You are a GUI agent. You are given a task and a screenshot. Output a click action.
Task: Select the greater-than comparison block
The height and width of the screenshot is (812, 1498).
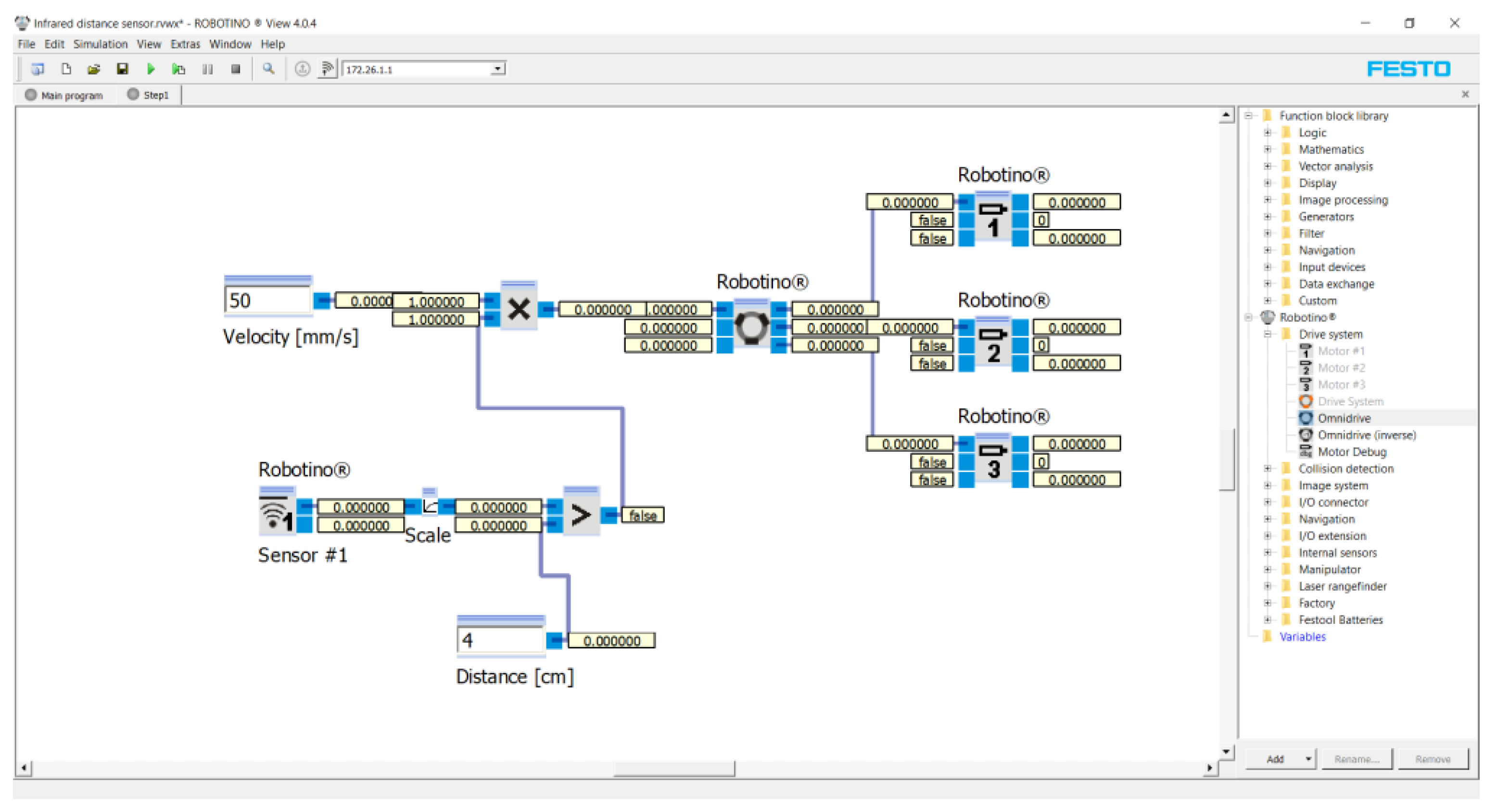581,515
